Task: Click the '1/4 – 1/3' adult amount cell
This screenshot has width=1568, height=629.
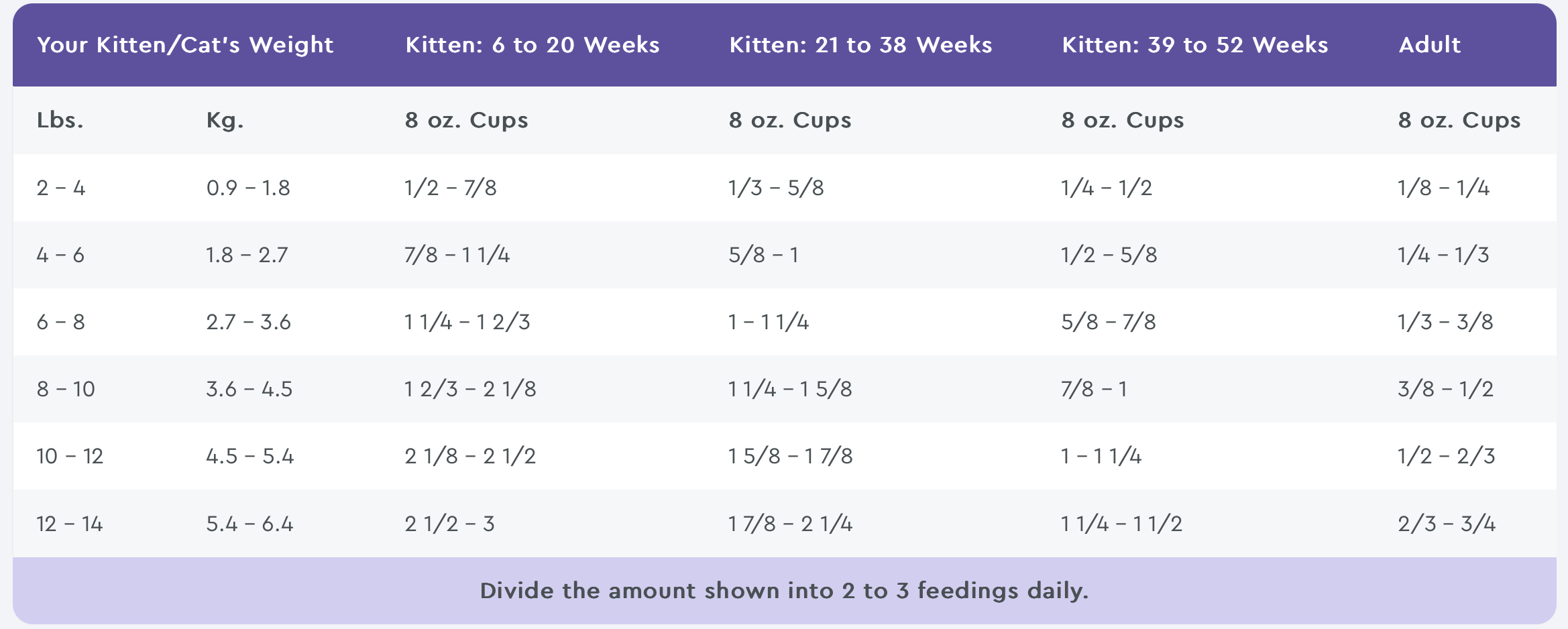Action: [x=1443, y=255]
